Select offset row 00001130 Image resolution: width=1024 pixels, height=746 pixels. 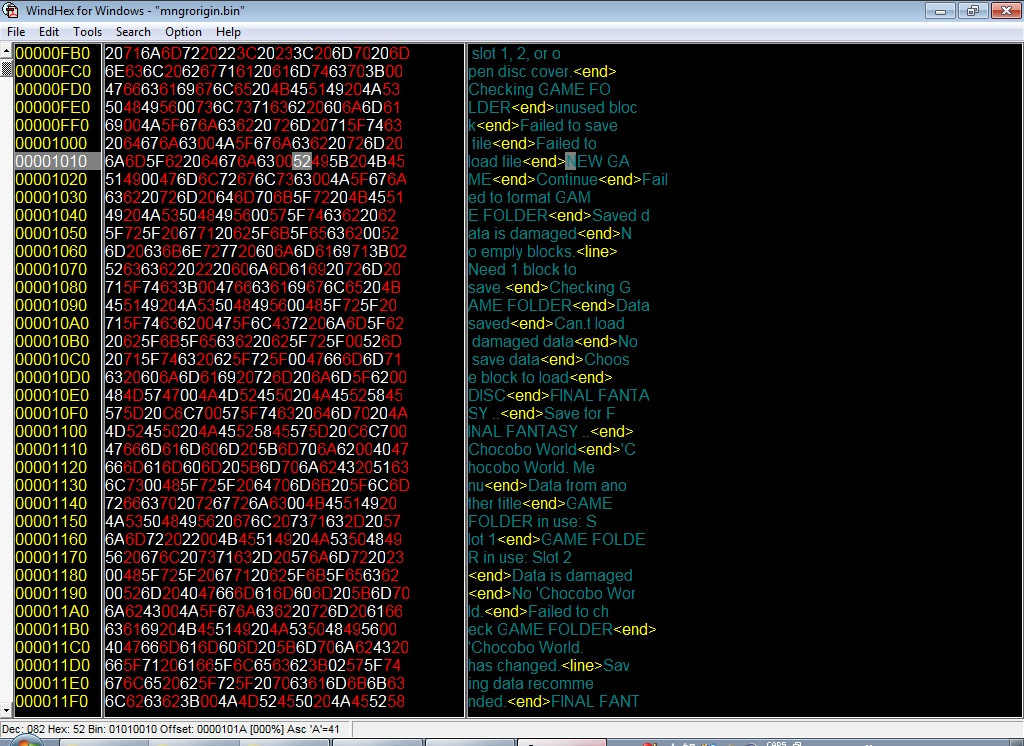pos(52,485)
